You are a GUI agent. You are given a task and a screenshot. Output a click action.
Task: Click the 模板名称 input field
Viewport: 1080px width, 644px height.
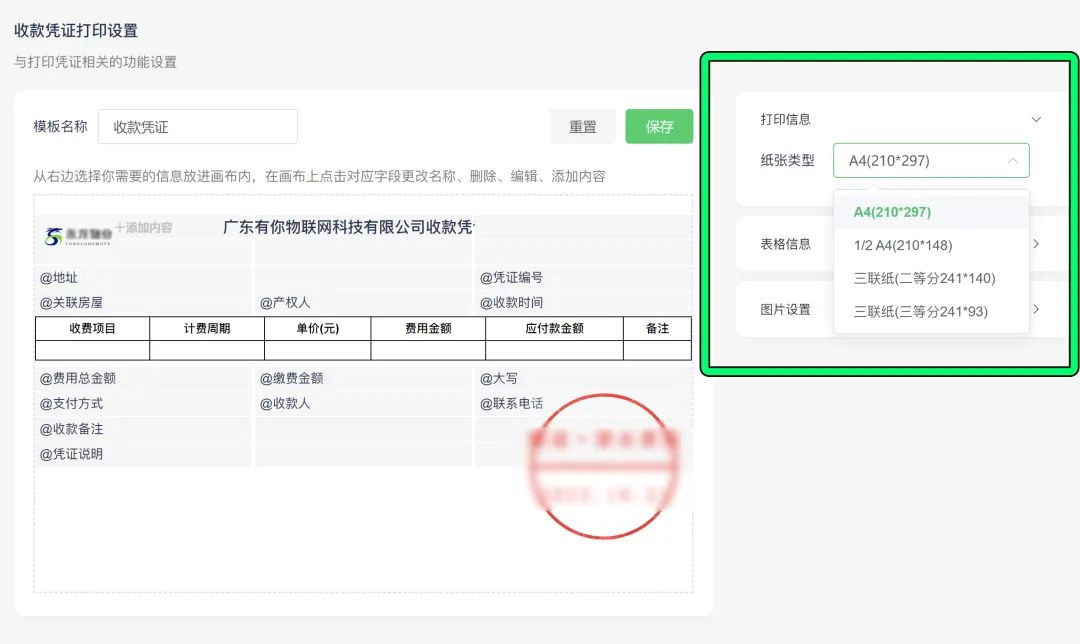tap(197, 127)
